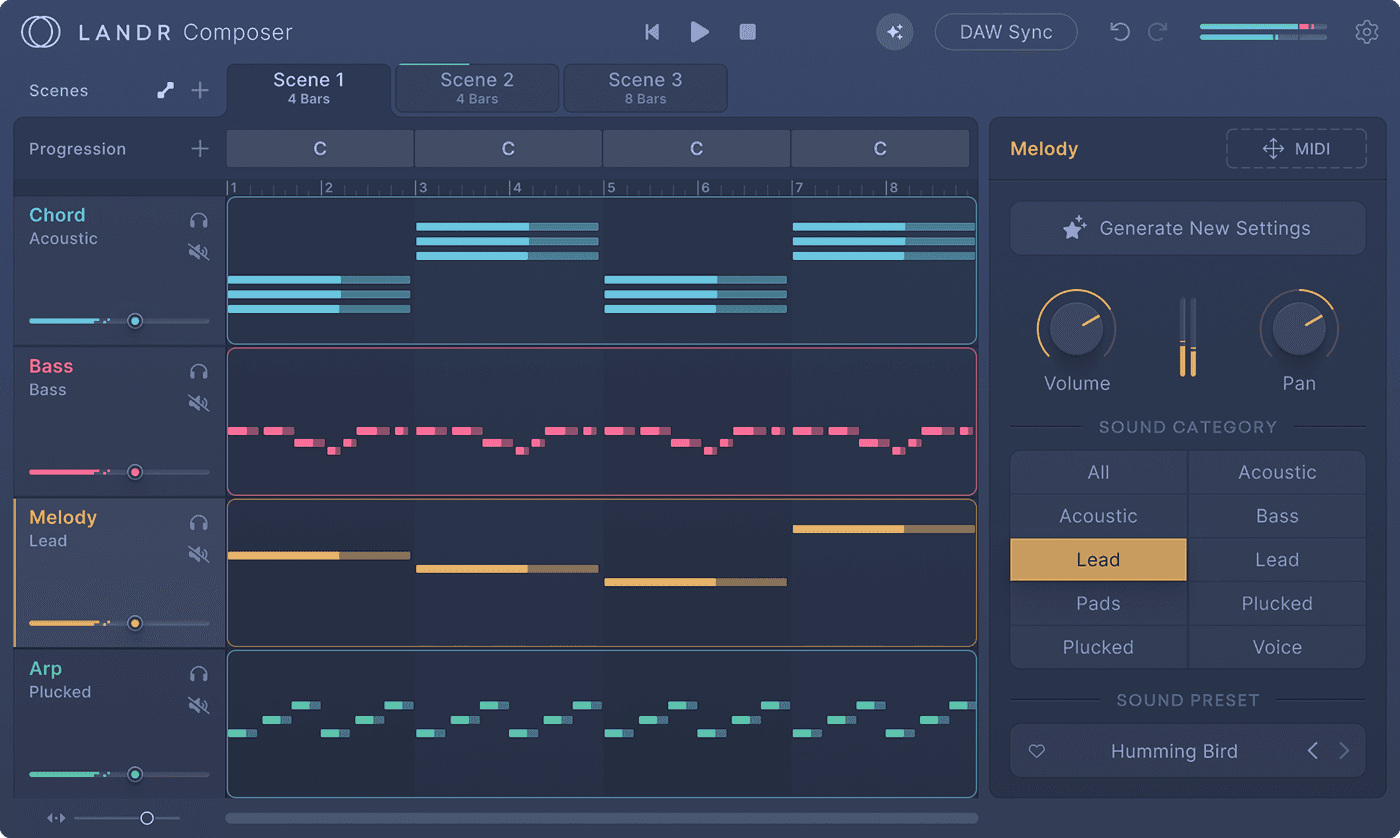Select the first C chord block

pyautogui.click(x=320, y=149)
